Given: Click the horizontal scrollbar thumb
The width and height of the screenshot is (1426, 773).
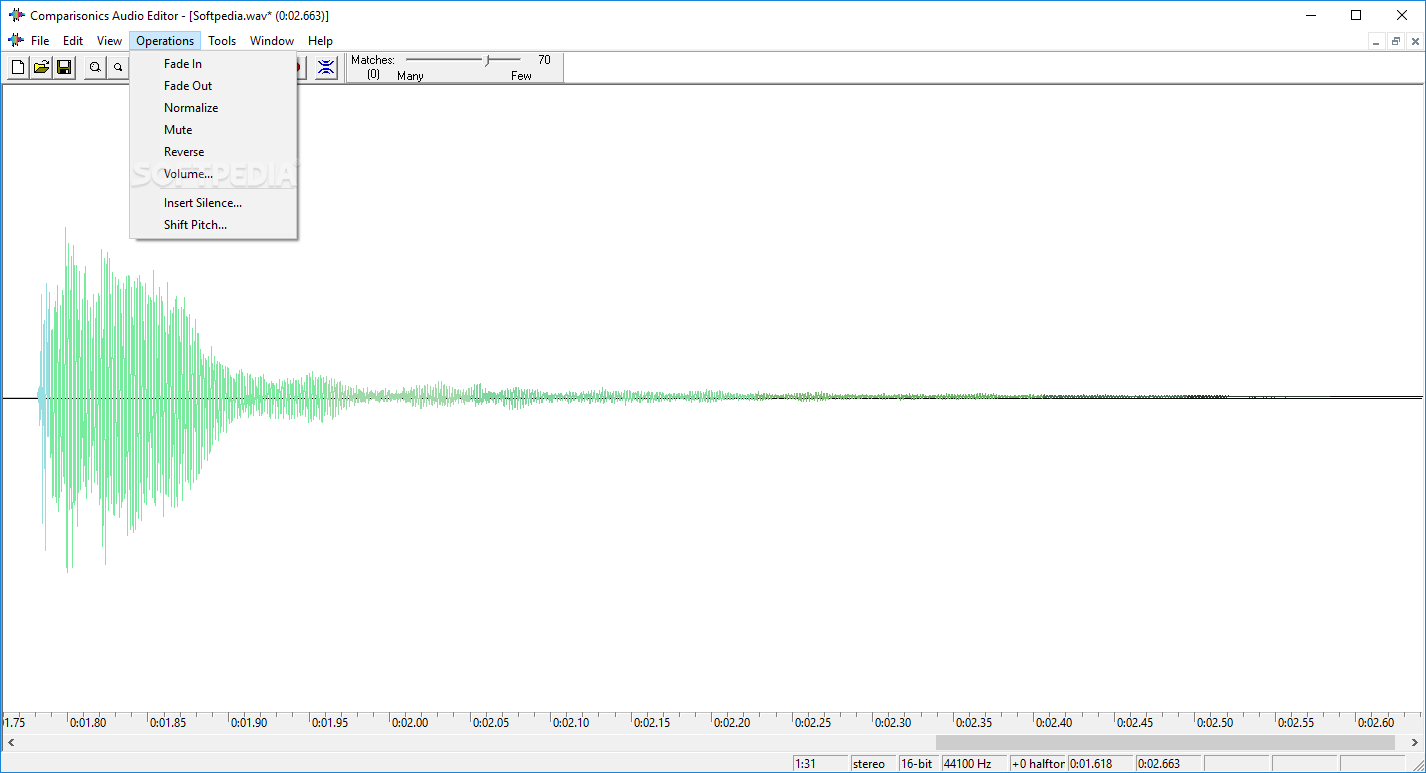Looking at the screenshot, I should pyautogui.click(x=1165, y=743).
